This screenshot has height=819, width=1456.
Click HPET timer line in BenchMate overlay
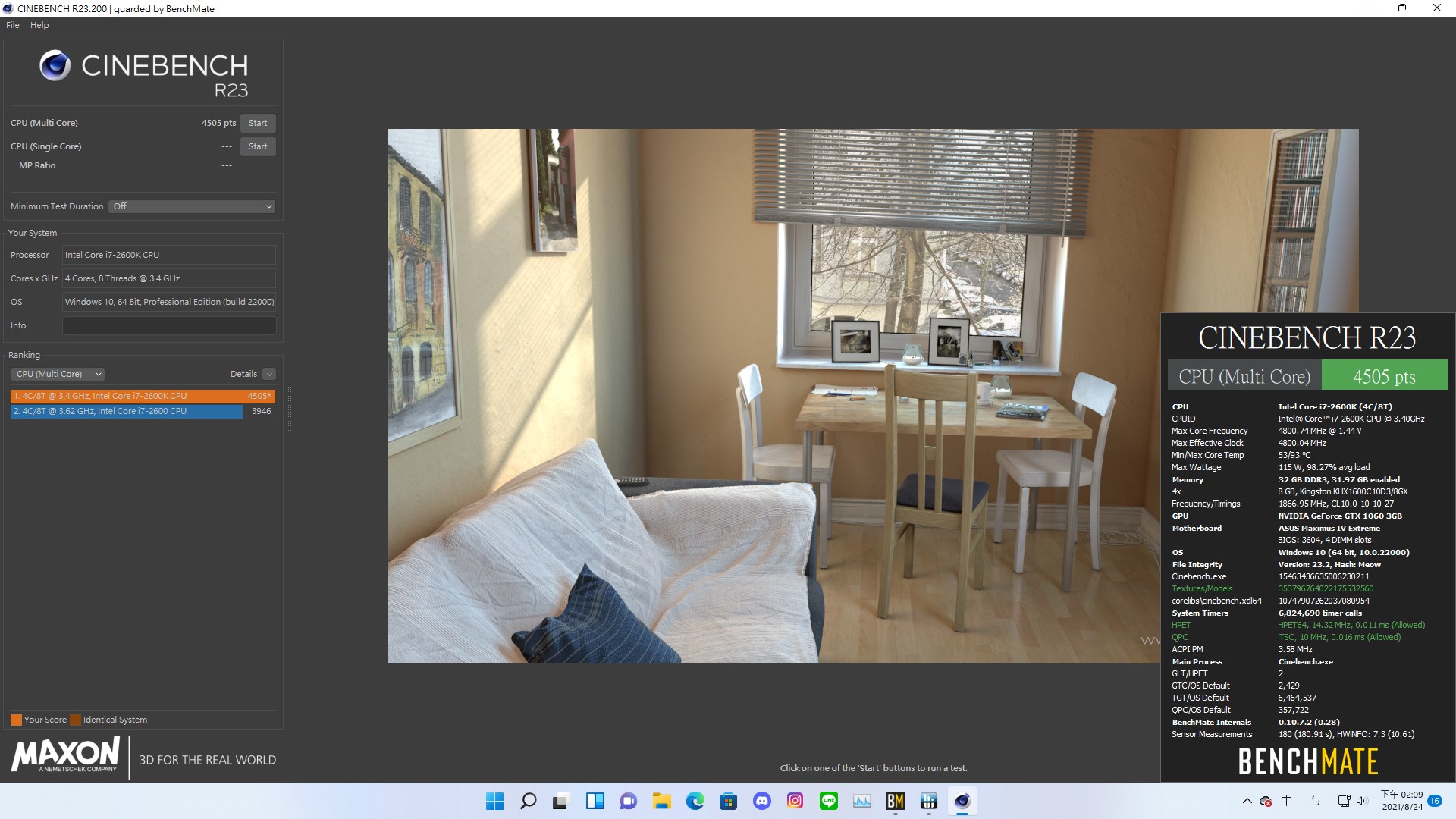pyautogui.click(x=1298, y=625)
